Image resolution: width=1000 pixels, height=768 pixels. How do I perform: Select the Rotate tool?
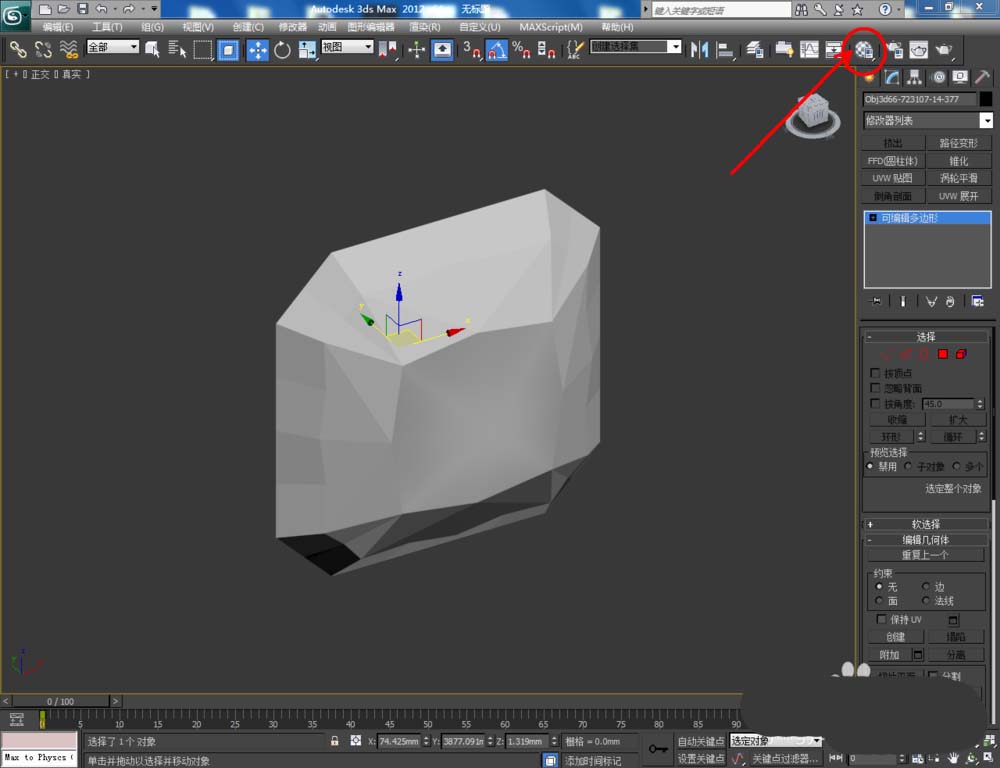coord(282,50)
